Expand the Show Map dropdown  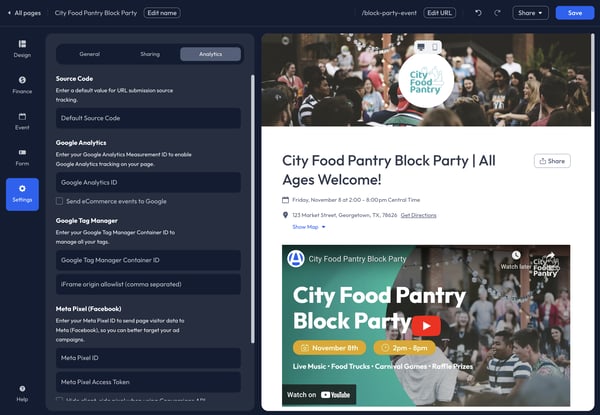(x=309, y=227)
